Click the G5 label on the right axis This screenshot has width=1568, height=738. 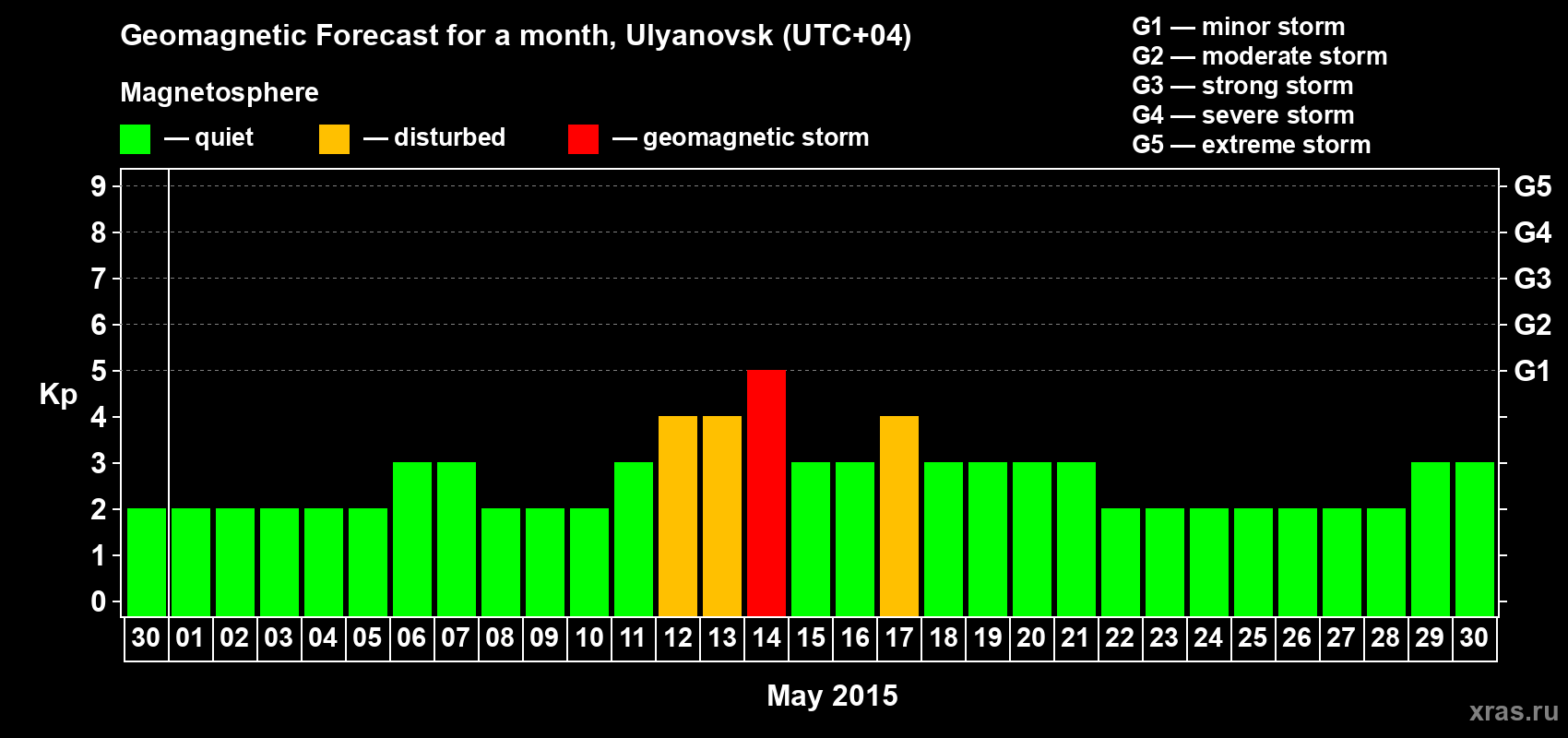click(x=1533, y=186)
